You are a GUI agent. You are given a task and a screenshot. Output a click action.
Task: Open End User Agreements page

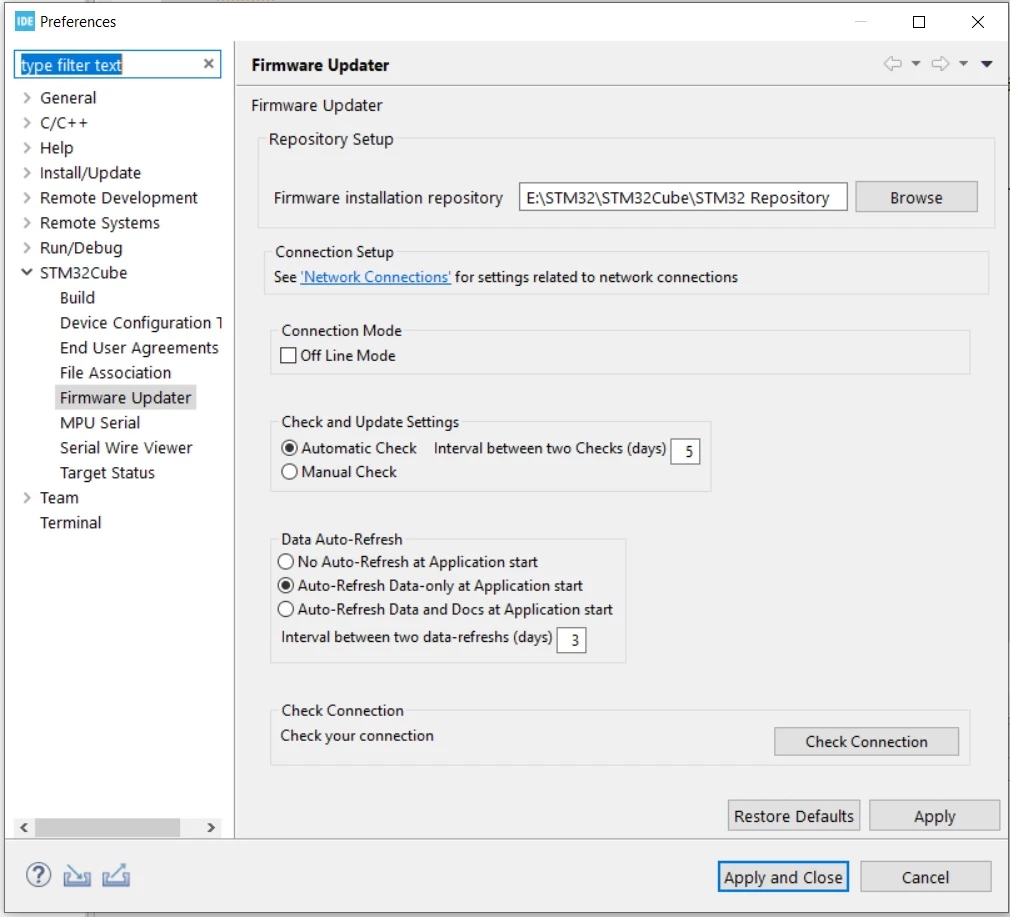[x=139, y=348]
